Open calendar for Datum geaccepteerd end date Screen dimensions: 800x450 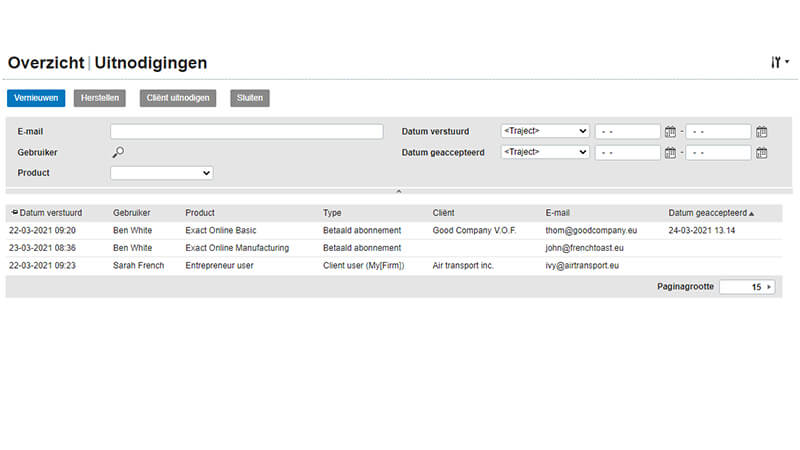coord(761,153)
